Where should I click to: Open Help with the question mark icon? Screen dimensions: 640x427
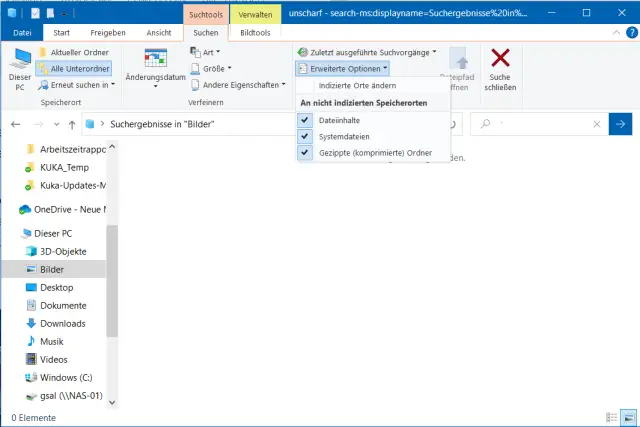[x=632, y=33]
